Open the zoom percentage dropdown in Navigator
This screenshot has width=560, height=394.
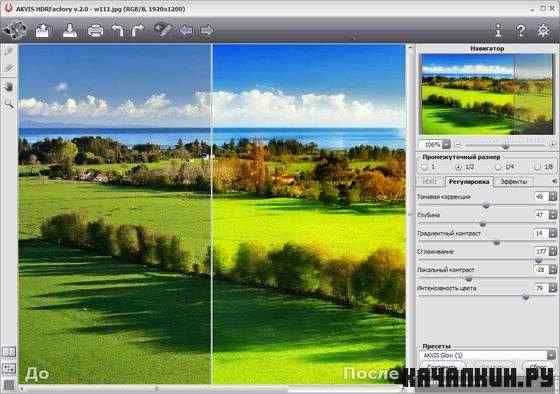(446, 145)
